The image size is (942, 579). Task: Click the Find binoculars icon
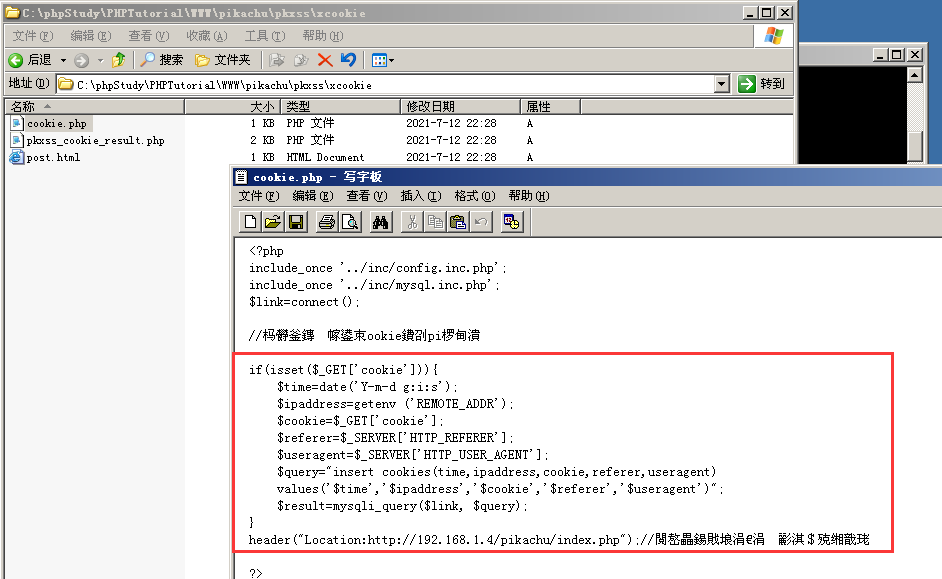[380, 222]
